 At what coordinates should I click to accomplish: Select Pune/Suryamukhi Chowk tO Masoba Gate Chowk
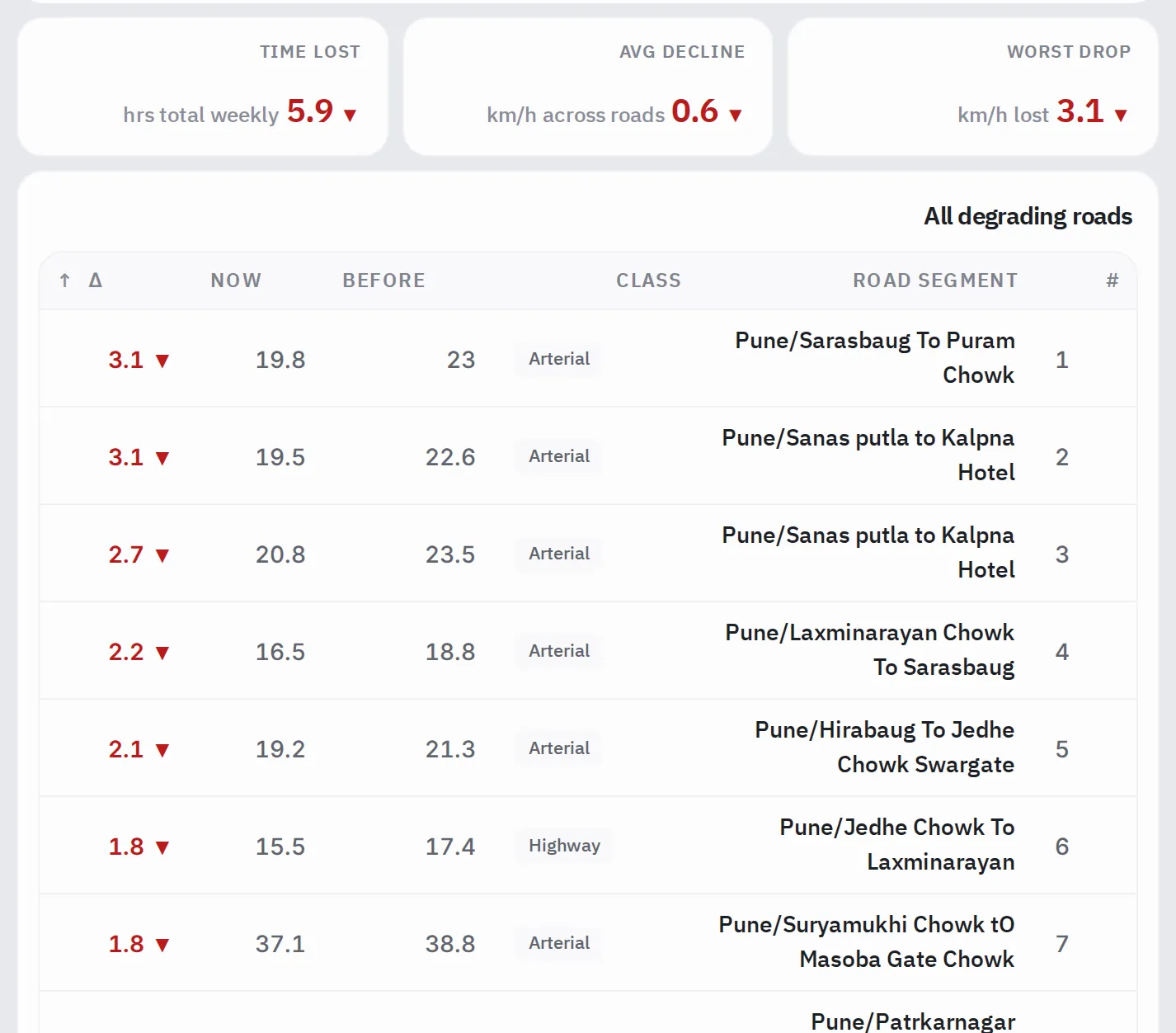(866, 942)
